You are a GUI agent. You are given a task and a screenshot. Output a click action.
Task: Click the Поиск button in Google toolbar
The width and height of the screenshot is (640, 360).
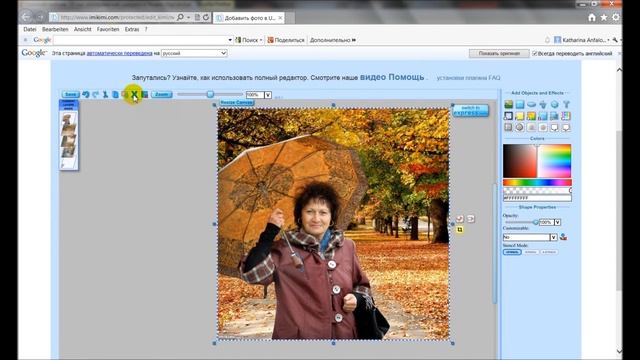pyautogui.click(x=249, y=40)
